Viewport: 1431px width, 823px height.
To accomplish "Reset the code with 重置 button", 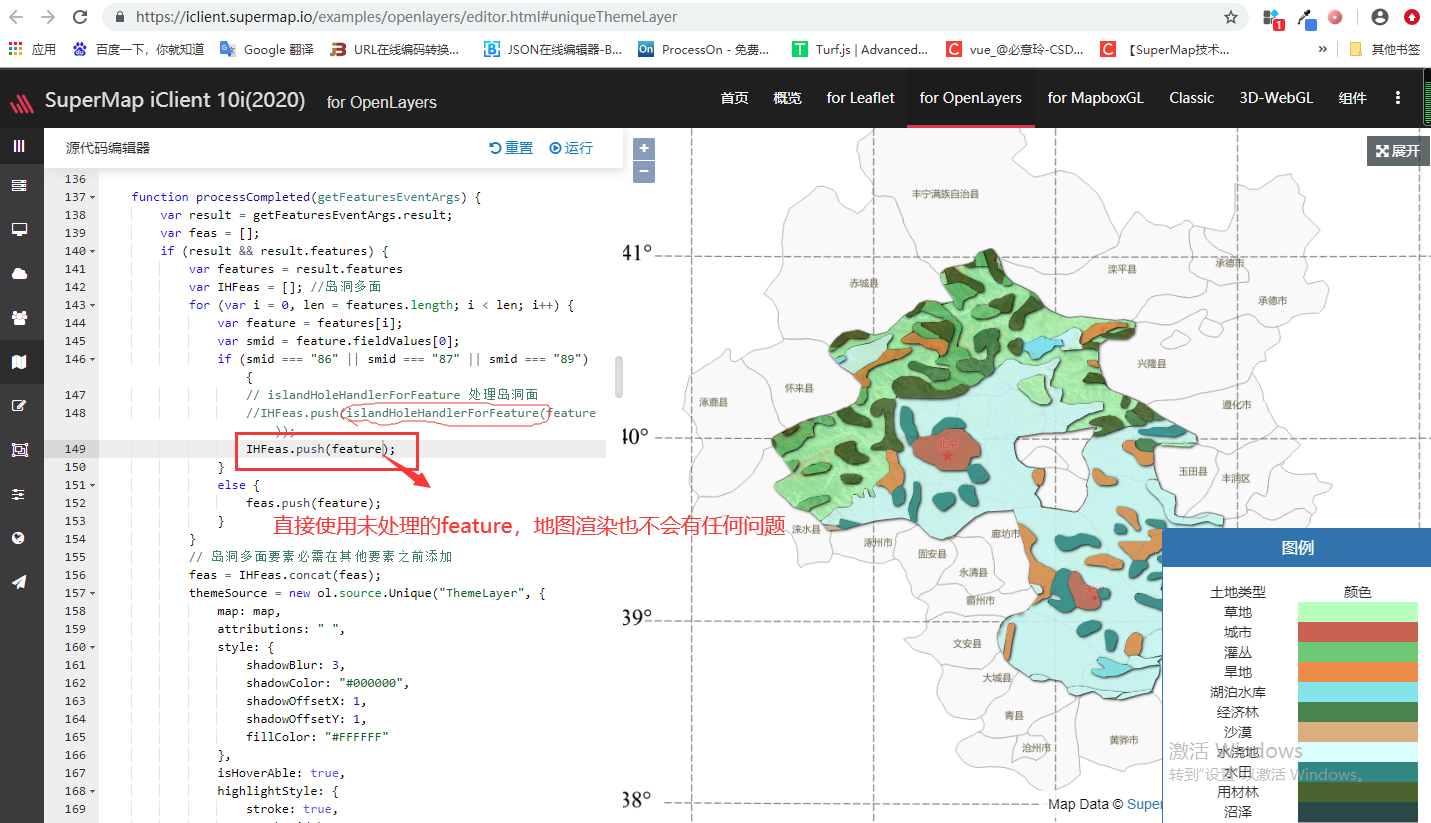I will click(x=511, y=148).
